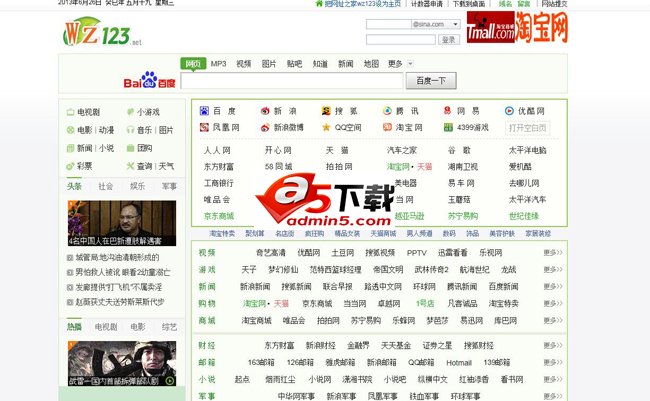The image size is (650, 401).
Task: Click the 搜狐 site icon
Action: pos(326,111)
